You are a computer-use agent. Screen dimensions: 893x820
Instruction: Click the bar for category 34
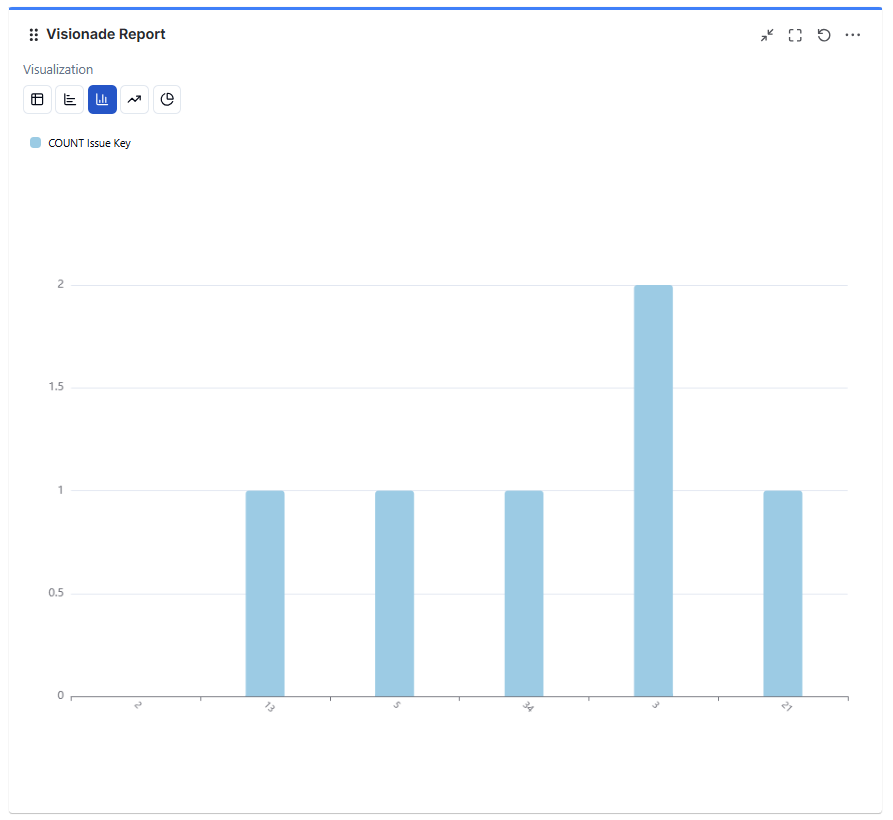tap(524, 593)
